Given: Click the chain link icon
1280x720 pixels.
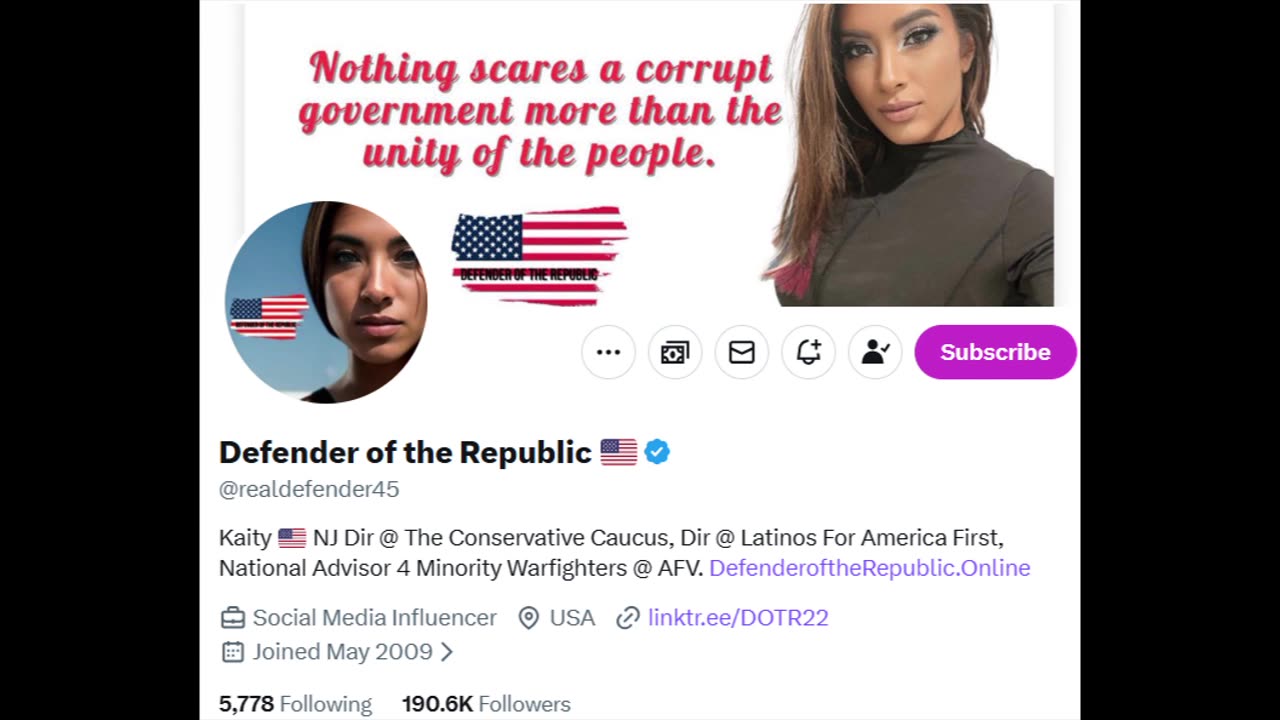Looking at the screenshot, I should pos(627,618).
